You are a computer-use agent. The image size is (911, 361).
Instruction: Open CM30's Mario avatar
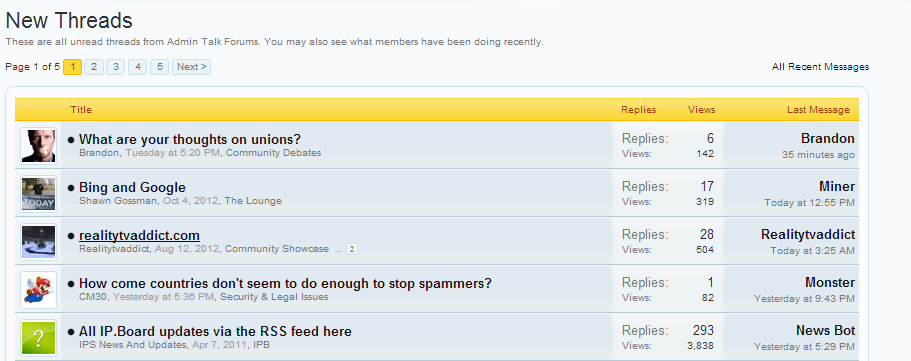click(x=38, y=289)
